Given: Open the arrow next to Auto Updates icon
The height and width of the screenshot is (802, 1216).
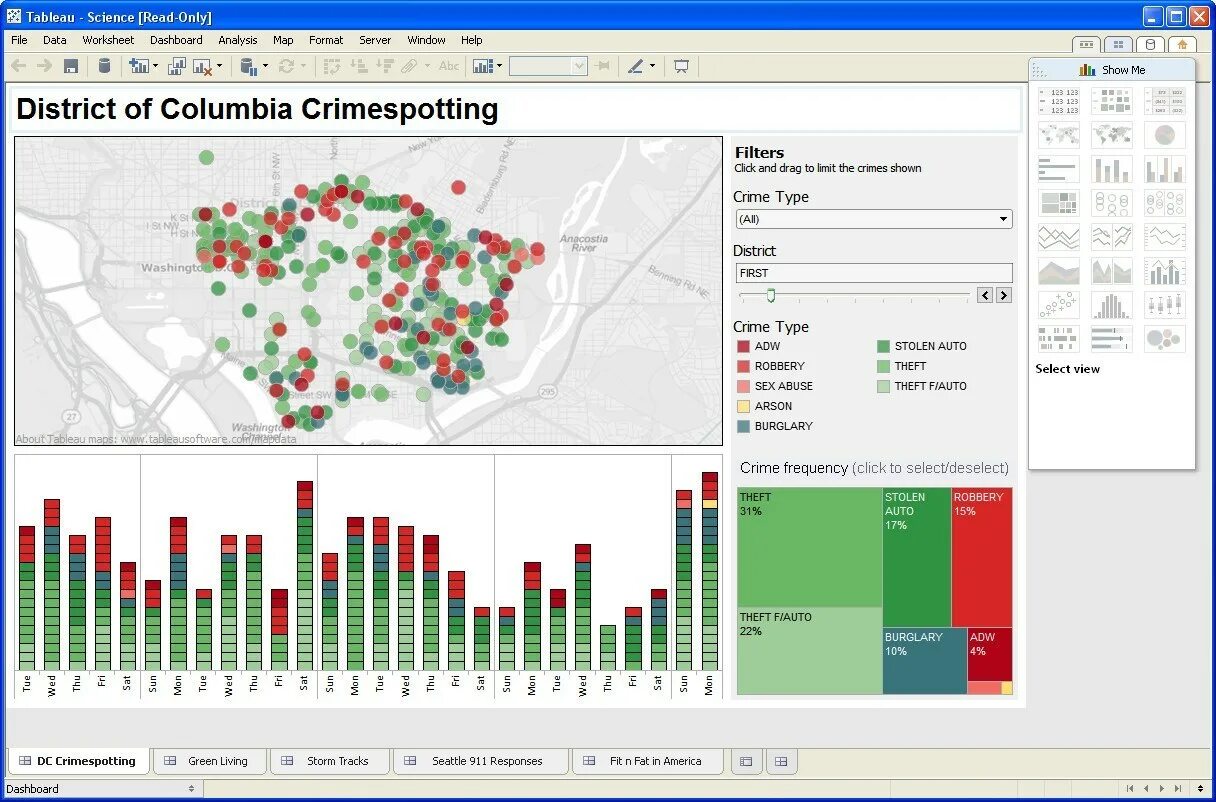Looking at the screenshot, I should (x=265, y=67).
